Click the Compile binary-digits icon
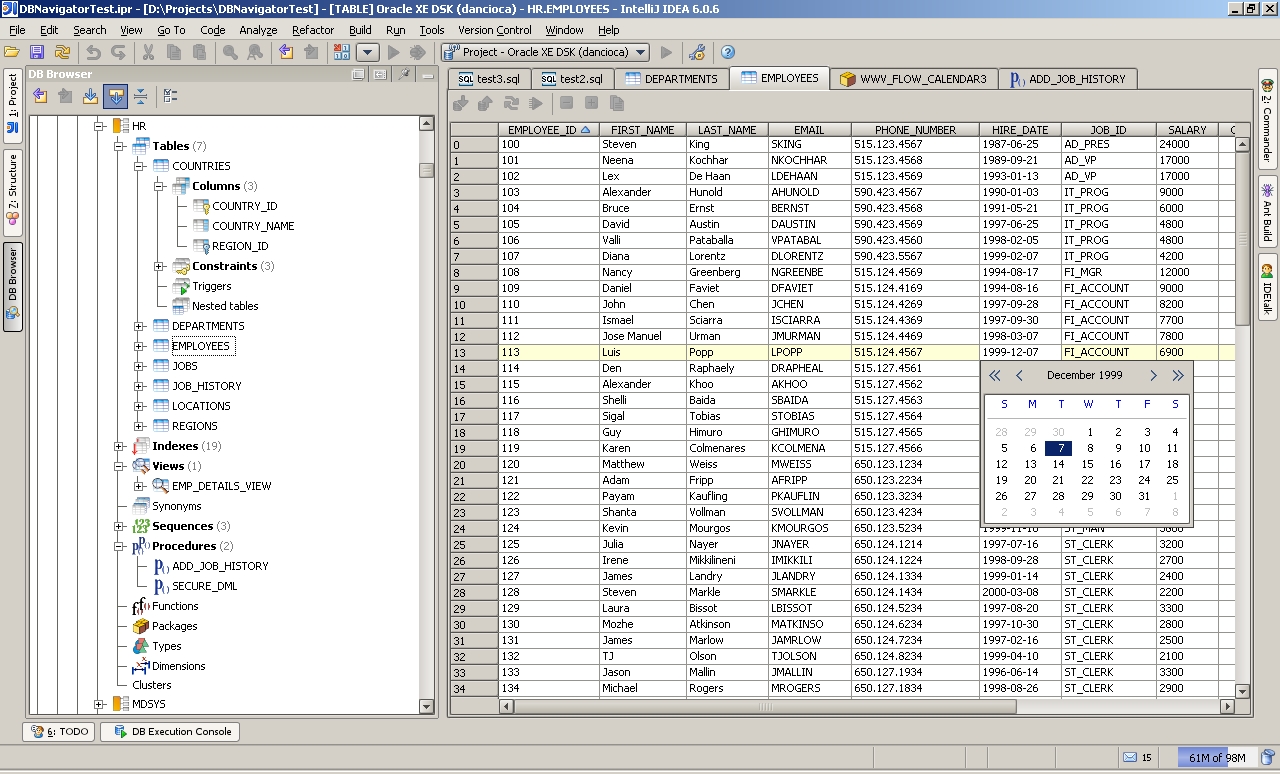 [x=342, y=52]
